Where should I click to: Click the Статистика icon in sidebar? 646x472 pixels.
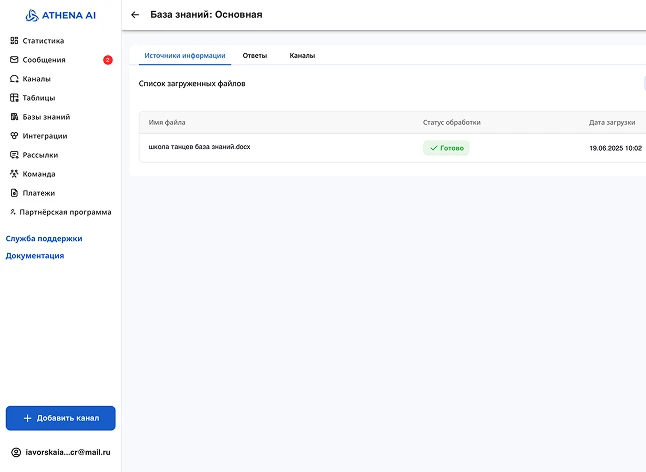coord(14,41)
